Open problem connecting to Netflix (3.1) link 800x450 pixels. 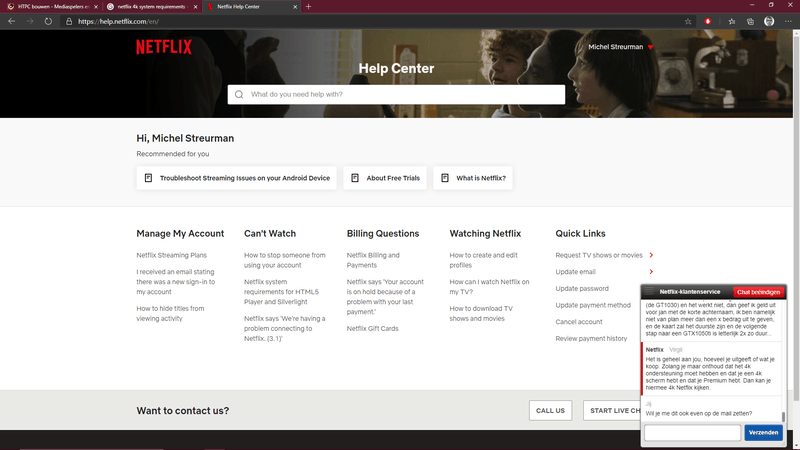pyautogui.click(x=284, y=328)
